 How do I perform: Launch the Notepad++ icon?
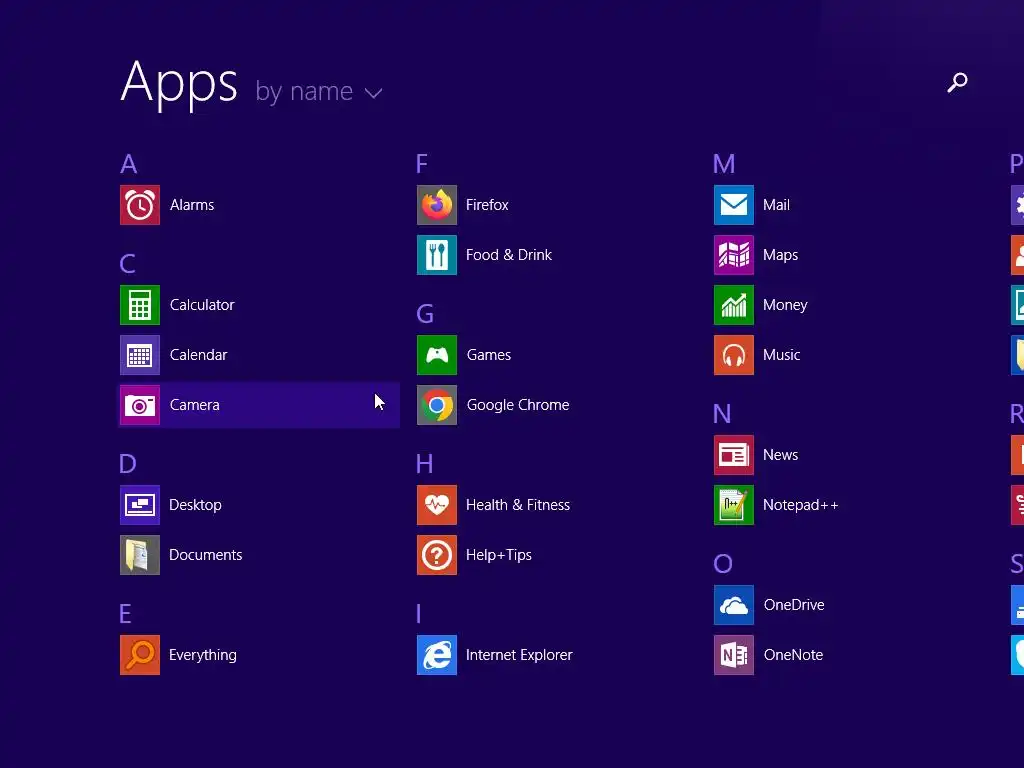(734, 505)
